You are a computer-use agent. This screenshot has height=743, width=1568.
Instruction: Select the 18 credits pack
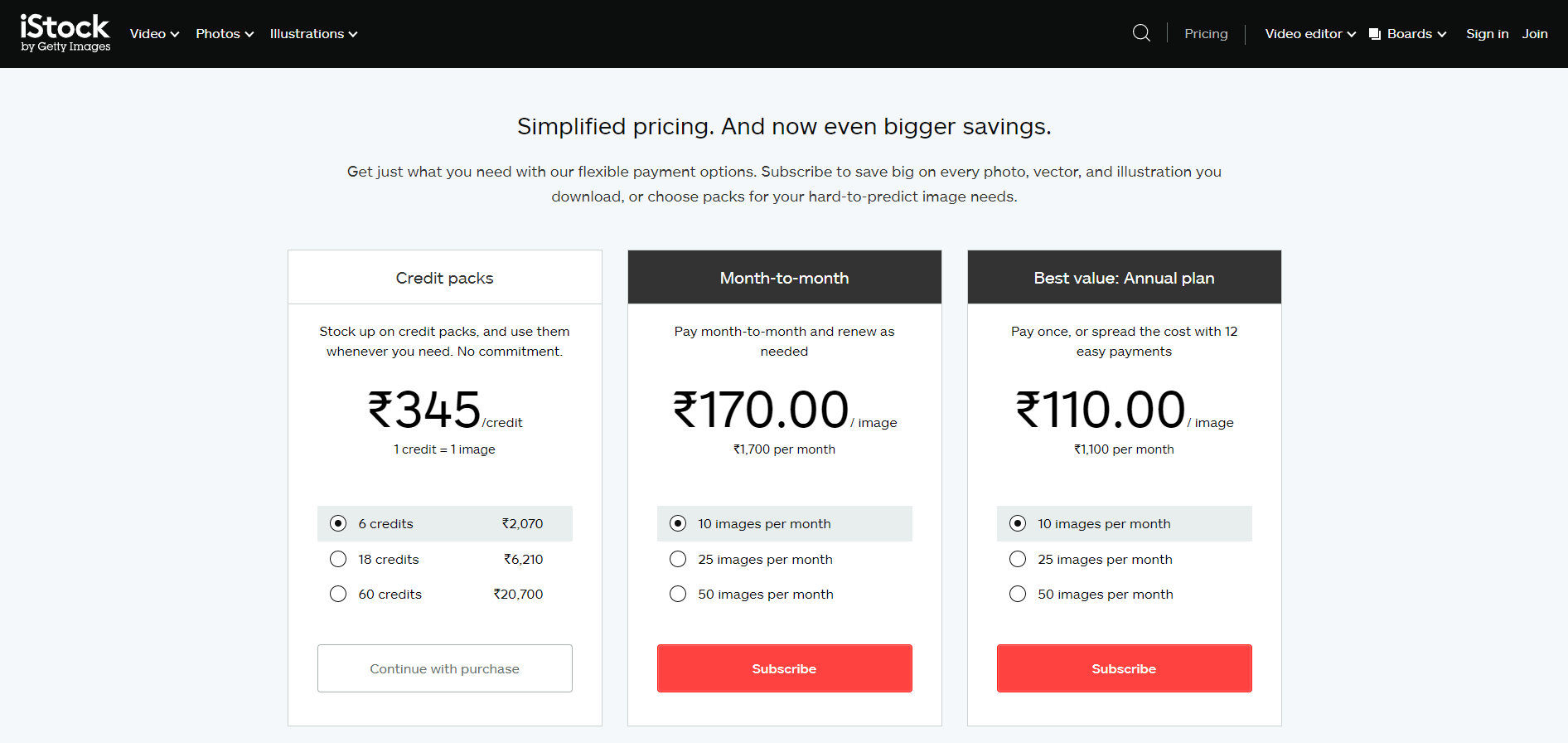[x=338, y=559]
